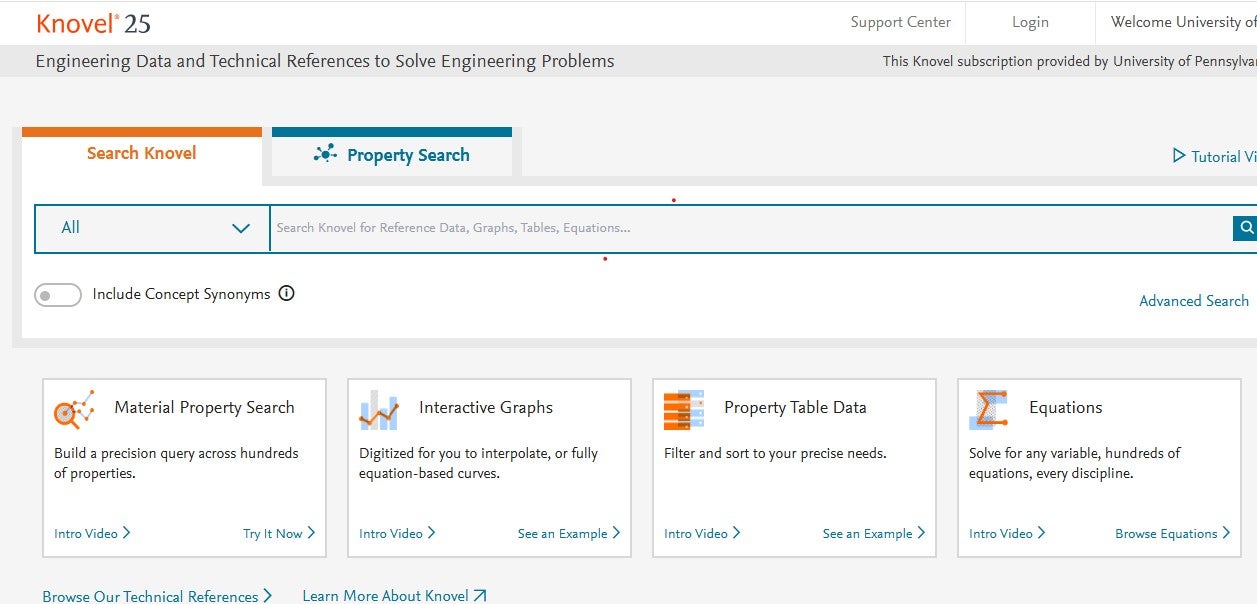Enable the Include Concept Synonyms toggle
Viewport: 1257px width, 604px height.
(57, 294)
